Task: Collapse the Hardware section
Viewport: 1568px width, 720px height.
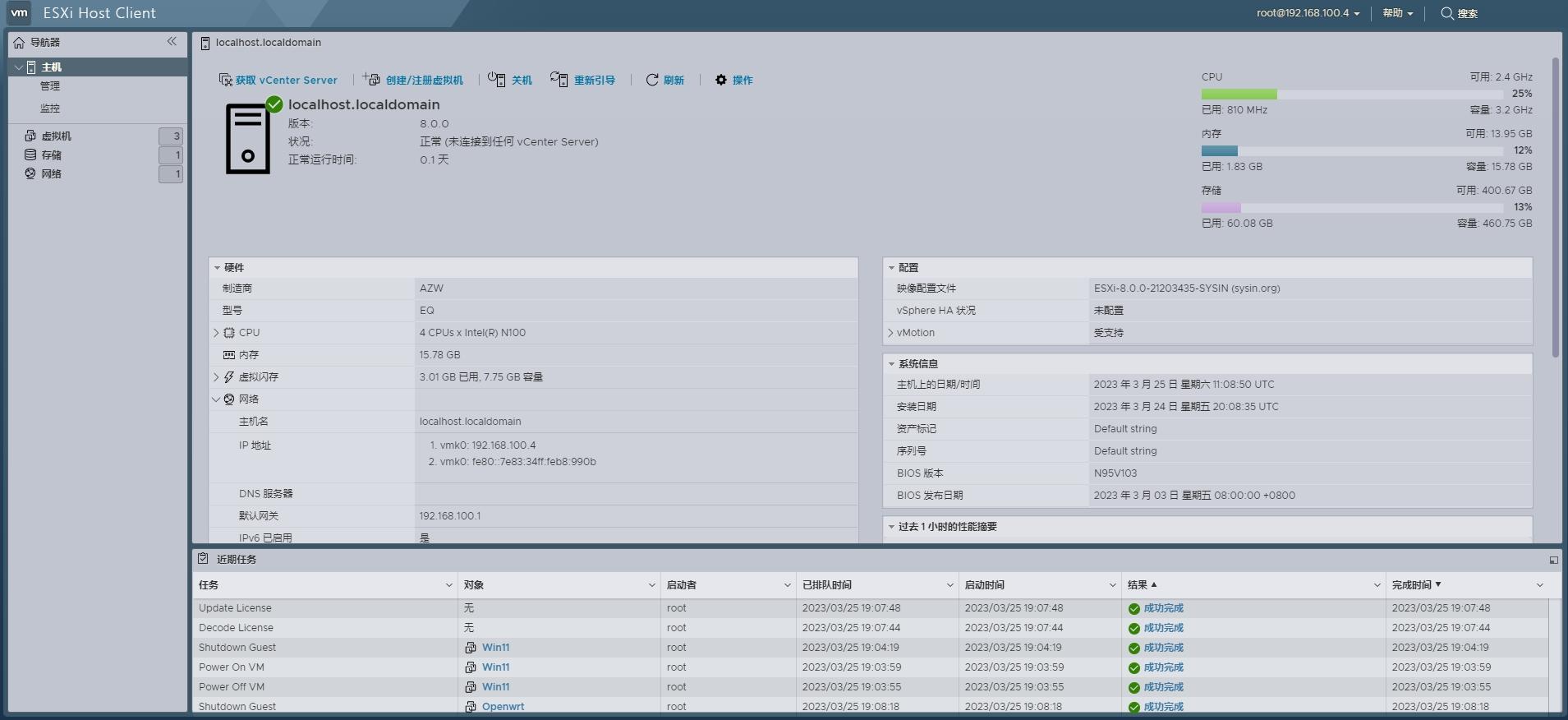Action: point(217,268)
